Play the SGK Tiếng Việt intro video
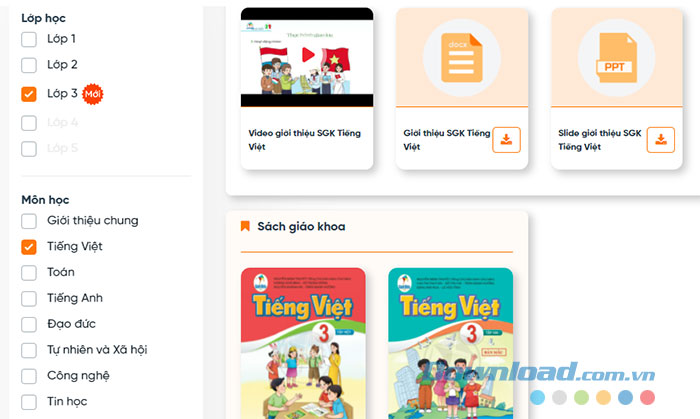The image size is (700, 419). coord(308,55)
